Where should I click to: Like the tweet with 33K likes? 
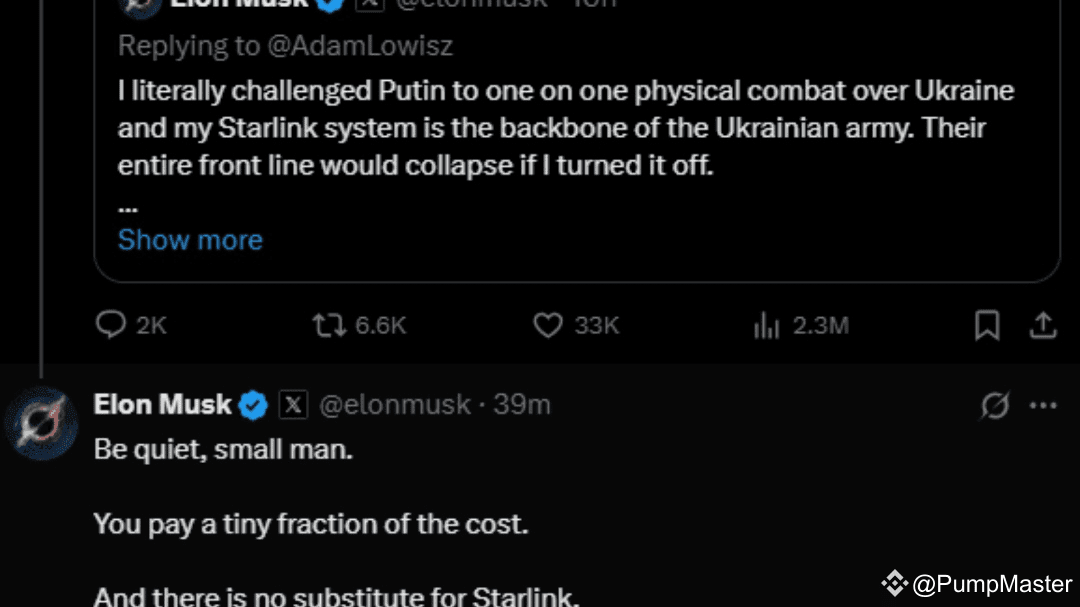[547, 325]
